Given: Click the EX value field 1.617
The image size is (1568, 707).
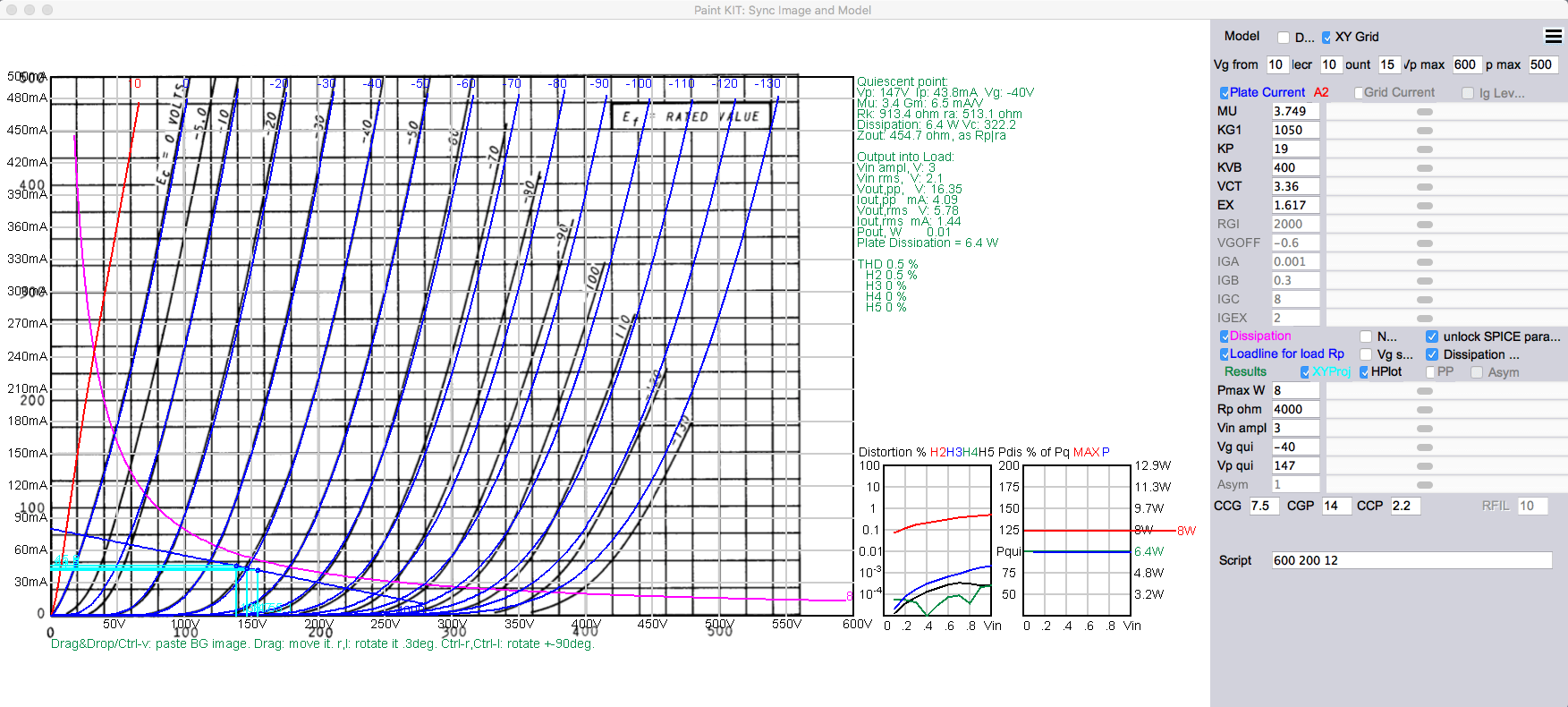Looking at the screenshot, I should (1295, 206).
